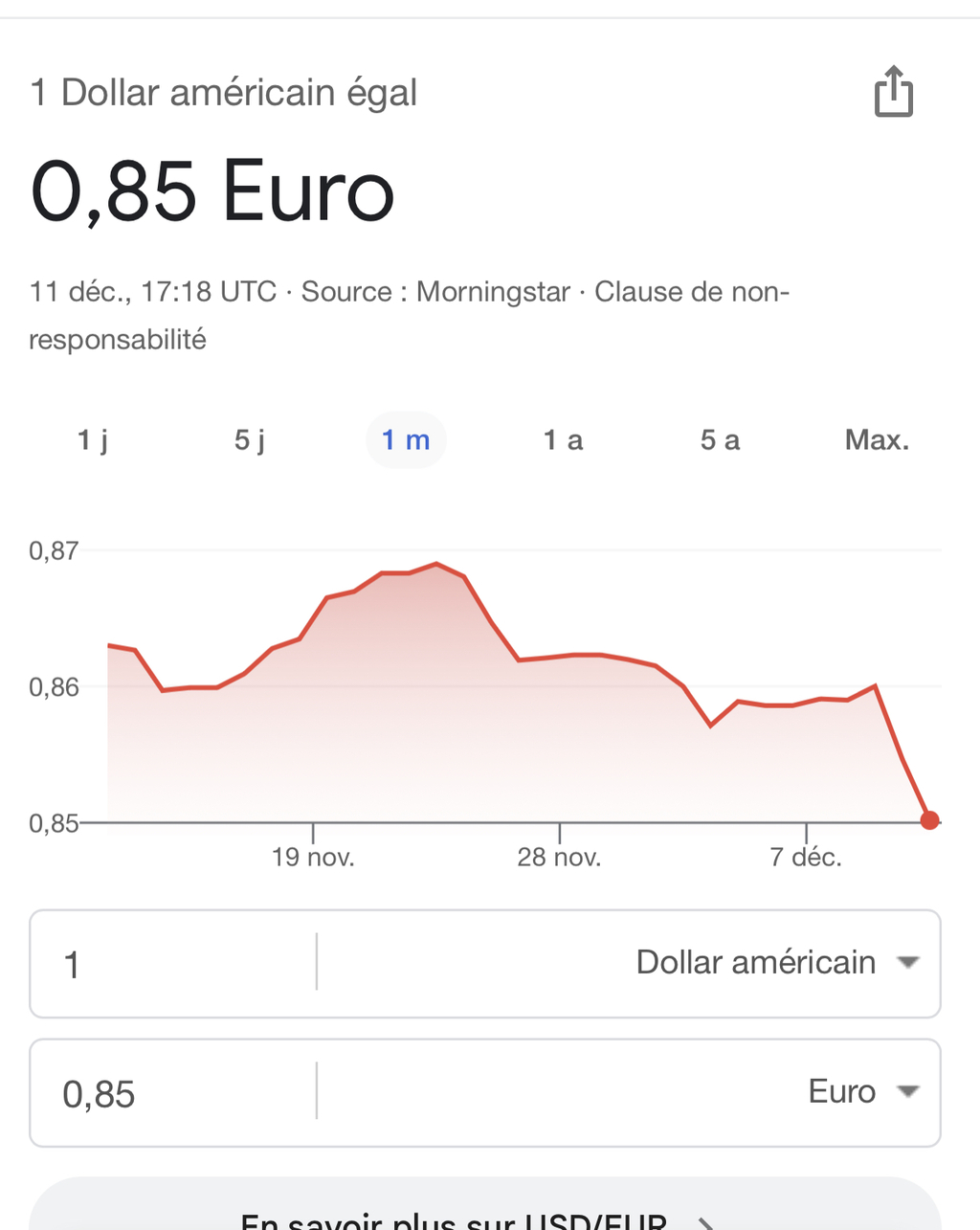980x1230 pixels.
Task: Select the 1 m range tab
Action: (406, 440)
